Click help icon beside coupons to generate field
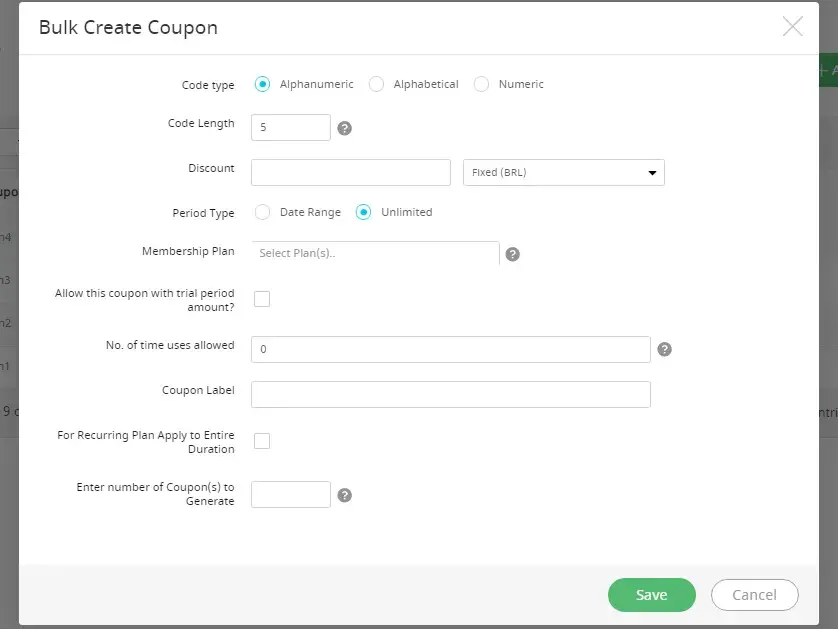This screenshot has width=838, height=630. [x=345, y=495]
